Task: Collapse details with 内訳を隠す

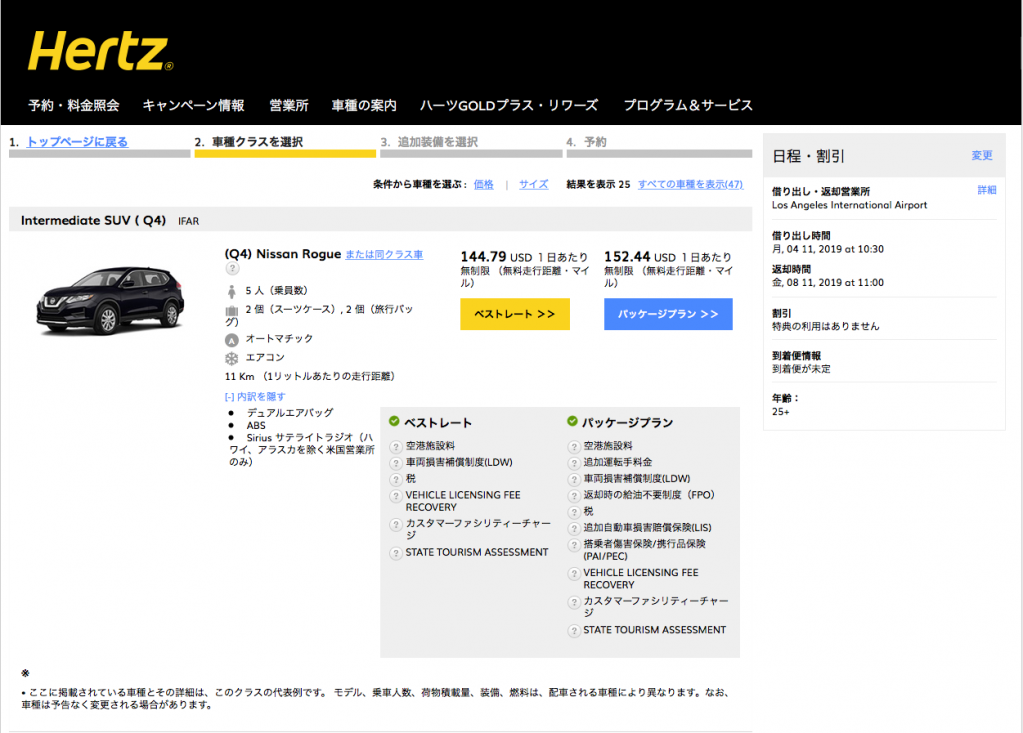Action: click(255, 396)
